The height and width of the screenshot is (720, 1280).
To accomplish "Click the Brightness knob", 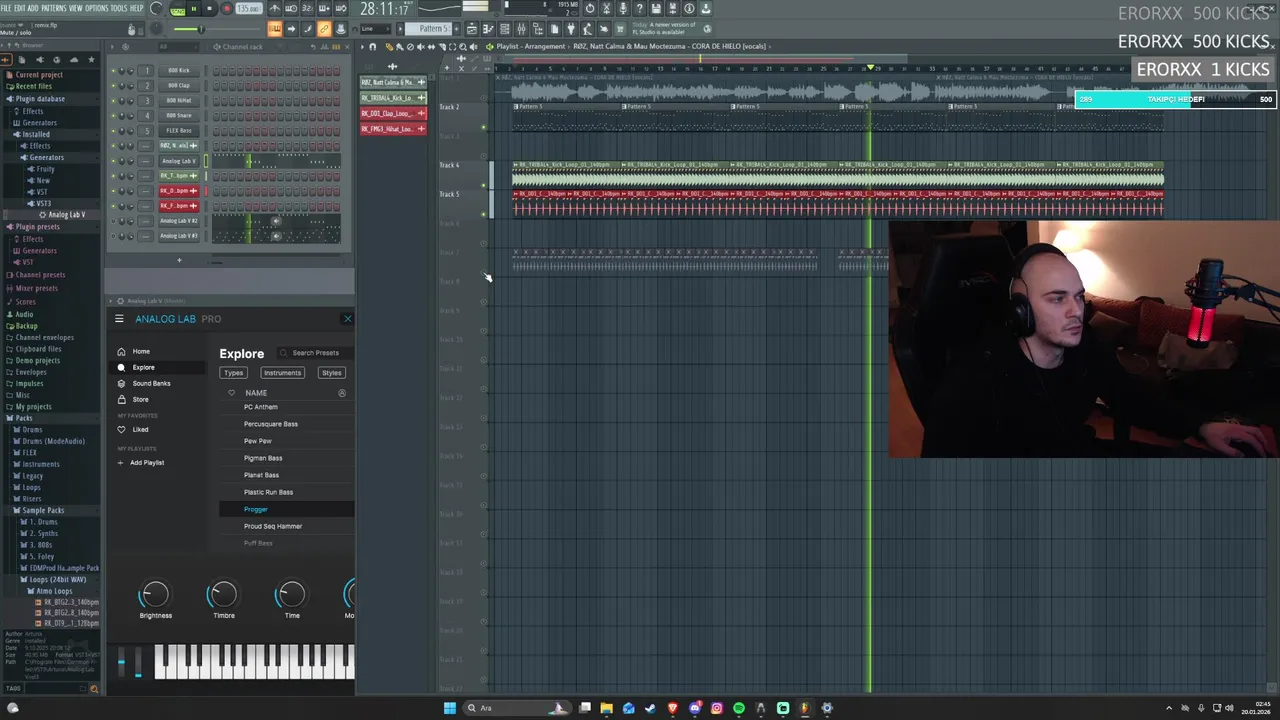I will (155, 595).
